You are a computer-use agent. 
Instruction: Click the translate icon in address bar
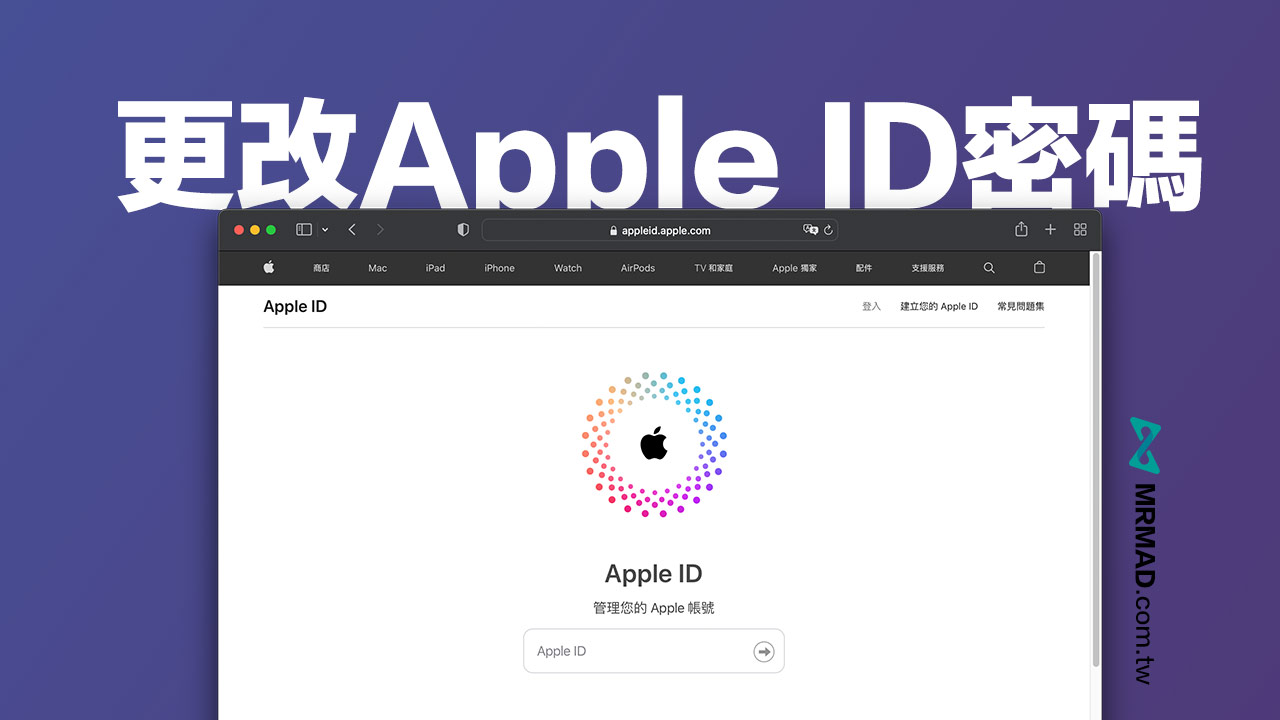click(x=810, y=230)
